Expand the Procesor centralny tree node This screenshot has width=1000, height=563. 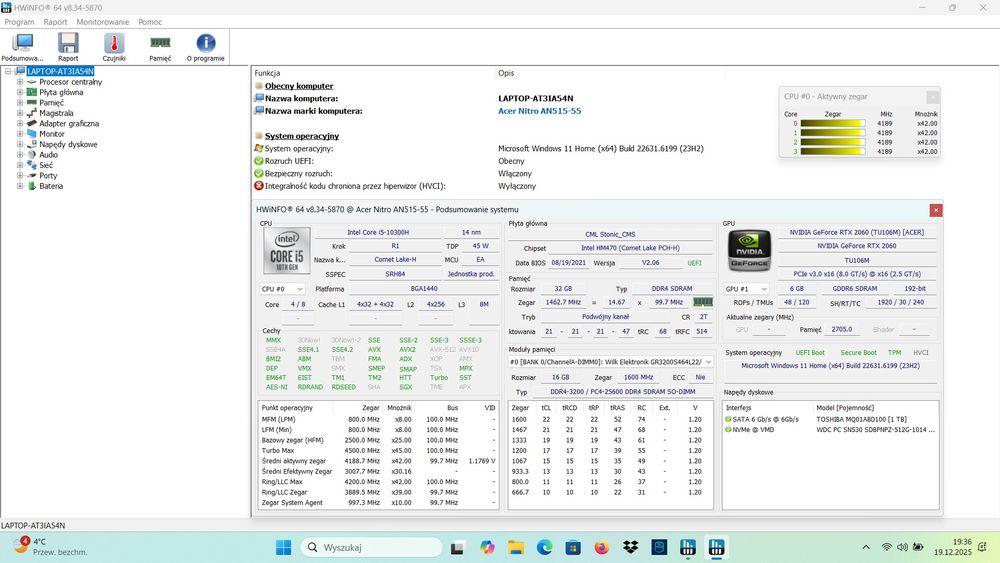tap(20, 82)
